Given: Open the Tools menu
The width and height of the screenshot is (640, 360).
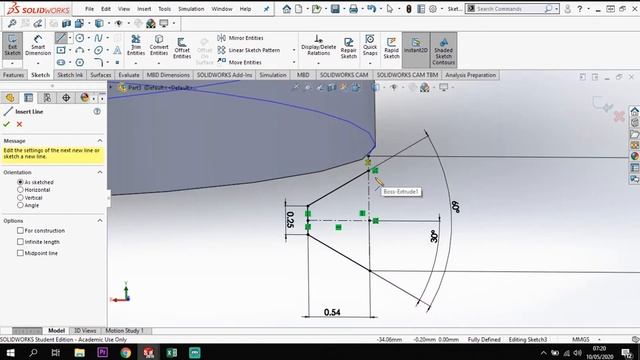Looking at the screenshot, I should click(164, 9).
